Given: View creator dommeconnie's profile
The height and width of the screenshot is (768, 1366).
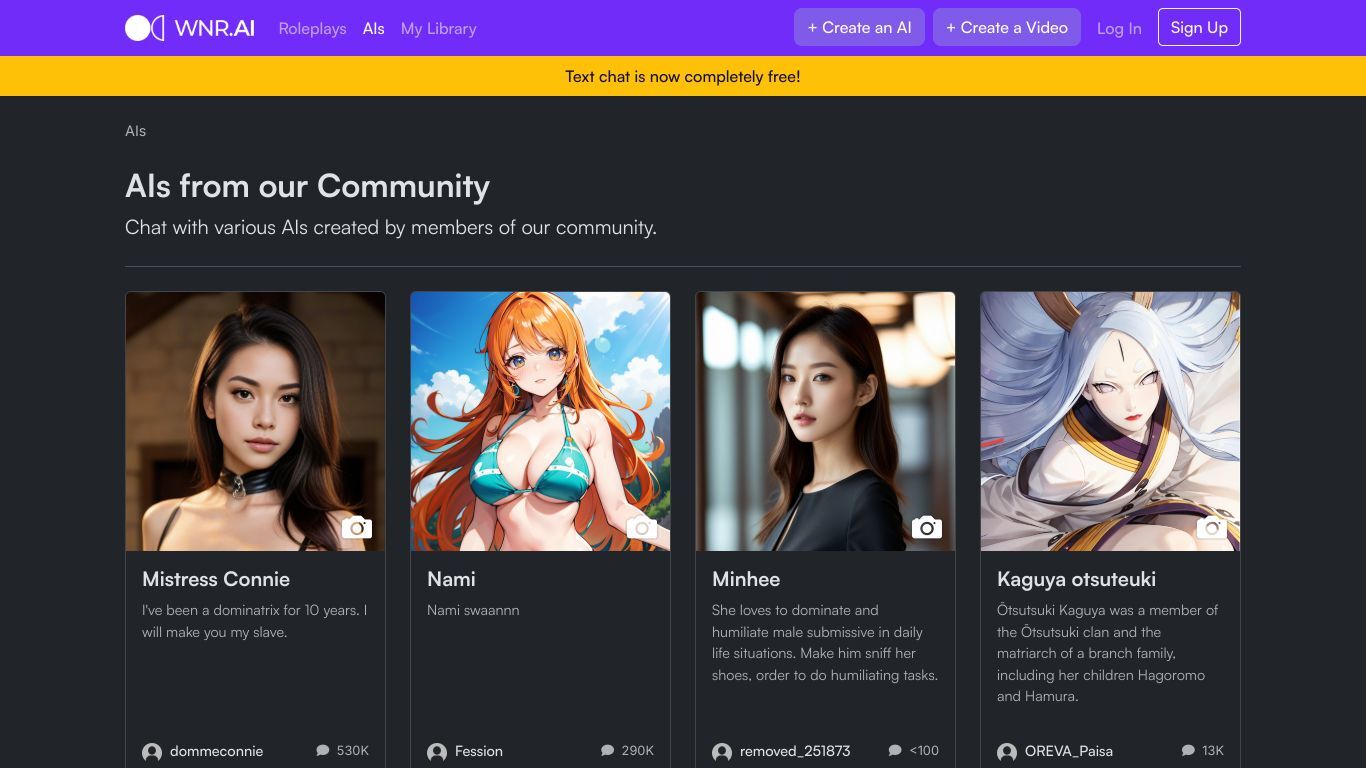Looking at the screenshot, I should [x=216, y=751].
